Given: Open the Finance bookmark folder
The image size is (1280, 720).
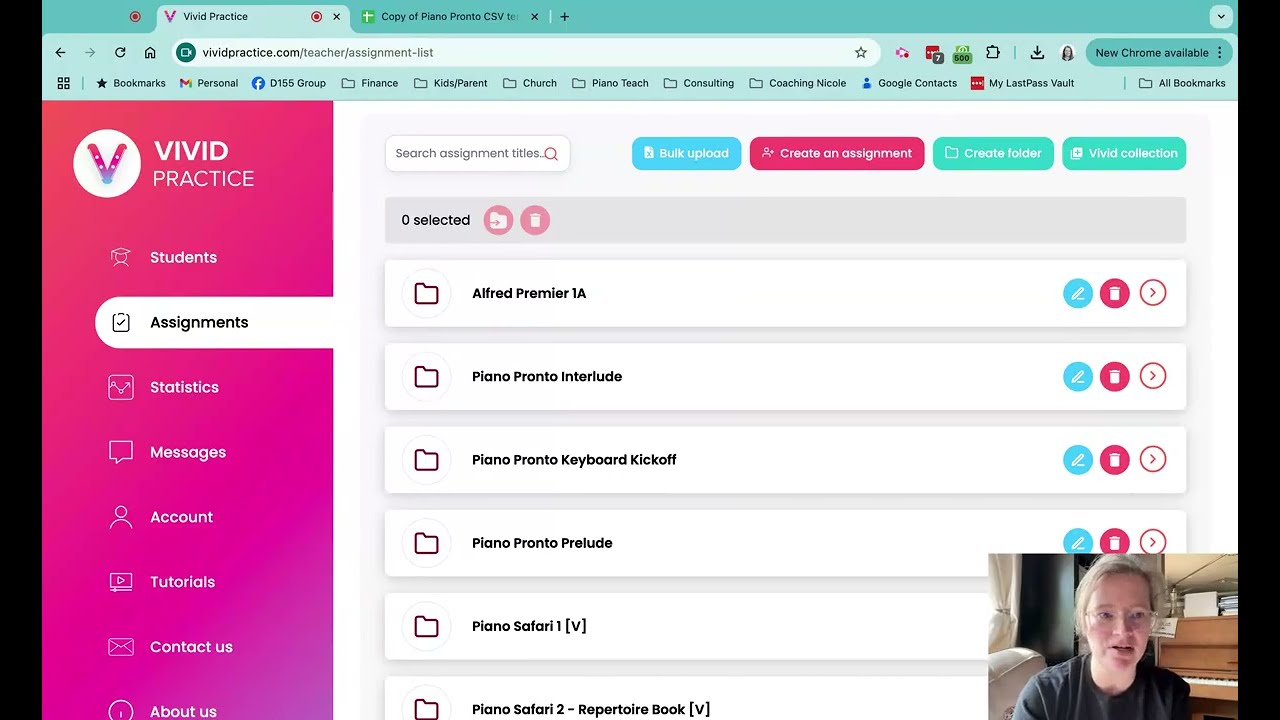Looking at the screenshot, I should 370,83.
